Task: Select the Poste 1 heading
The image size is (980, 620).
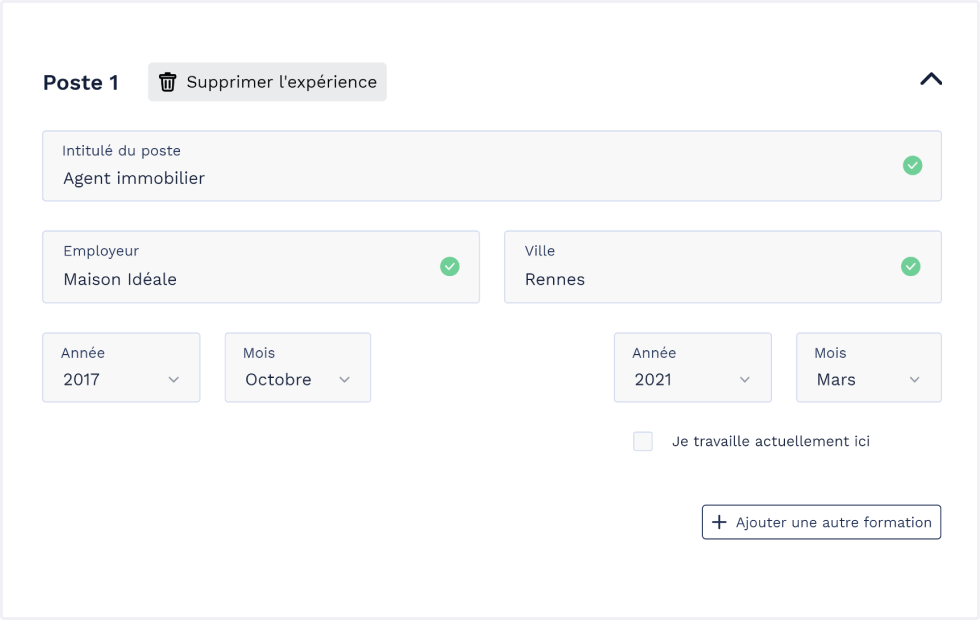Action: point(81,84)
